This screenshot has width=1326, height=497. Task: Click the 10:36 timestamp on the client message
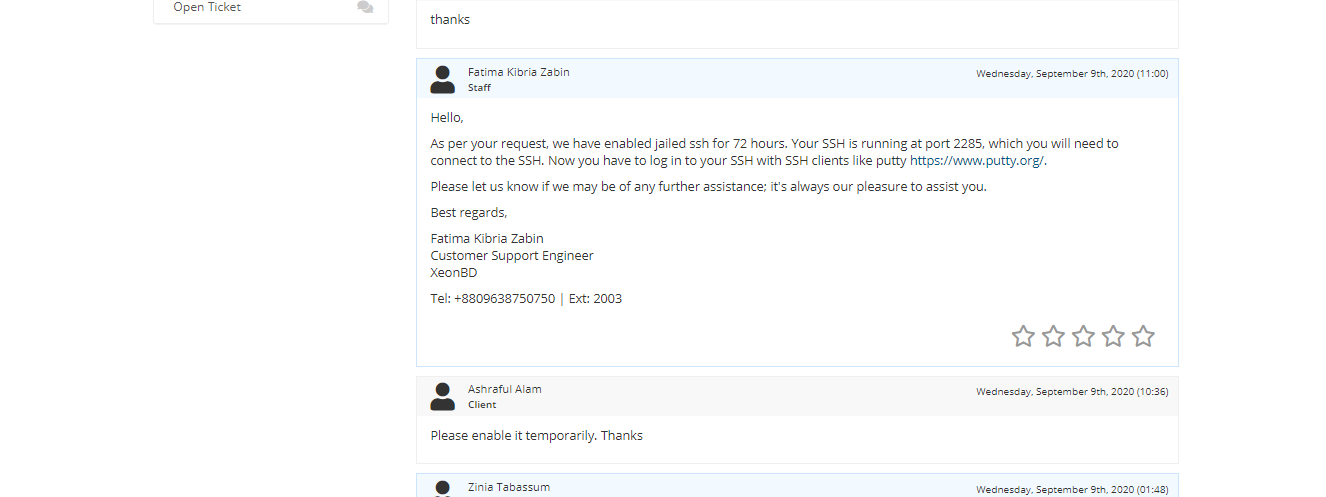click(1071, 391)
